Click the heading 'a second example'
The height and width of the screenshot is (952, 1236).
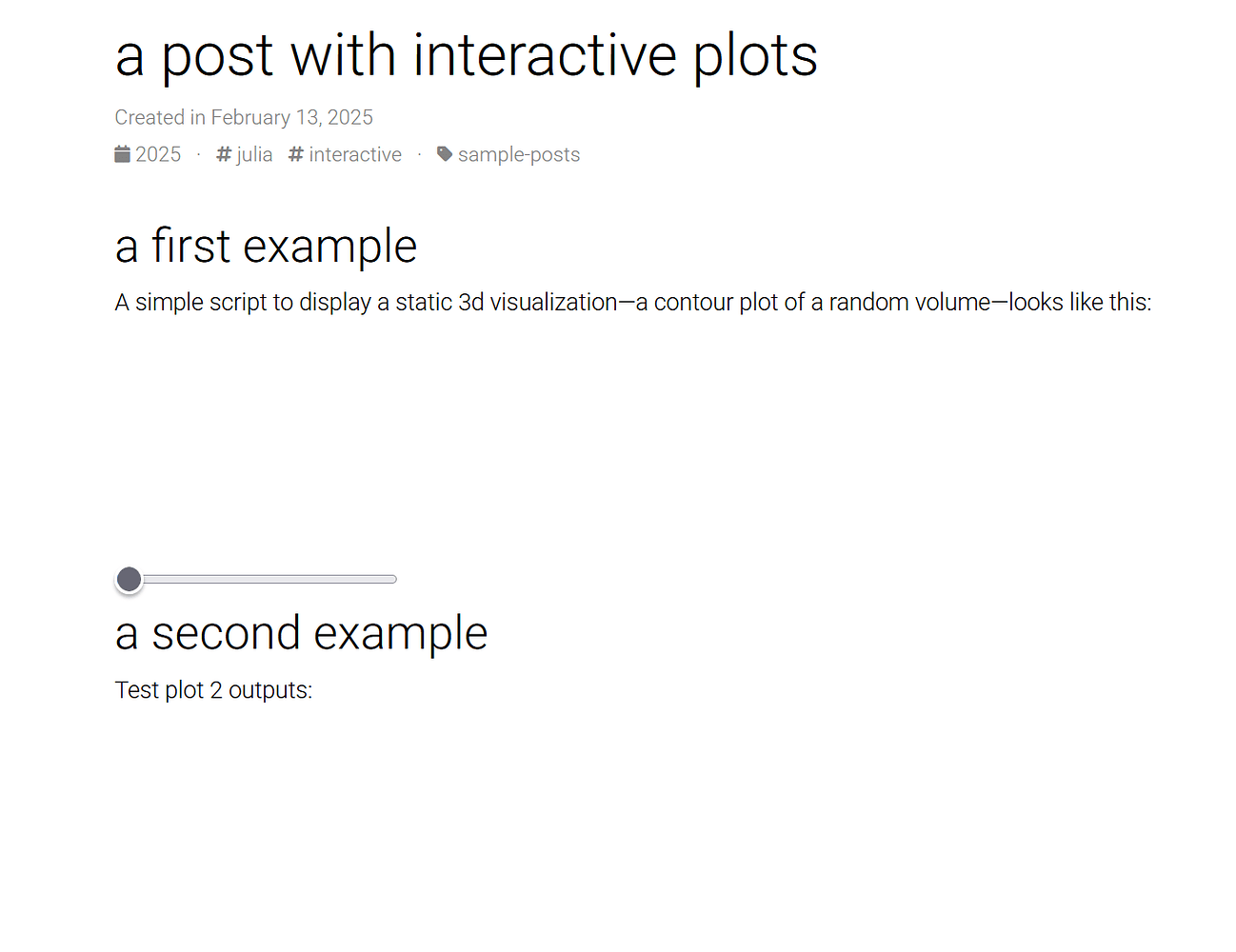301,633
